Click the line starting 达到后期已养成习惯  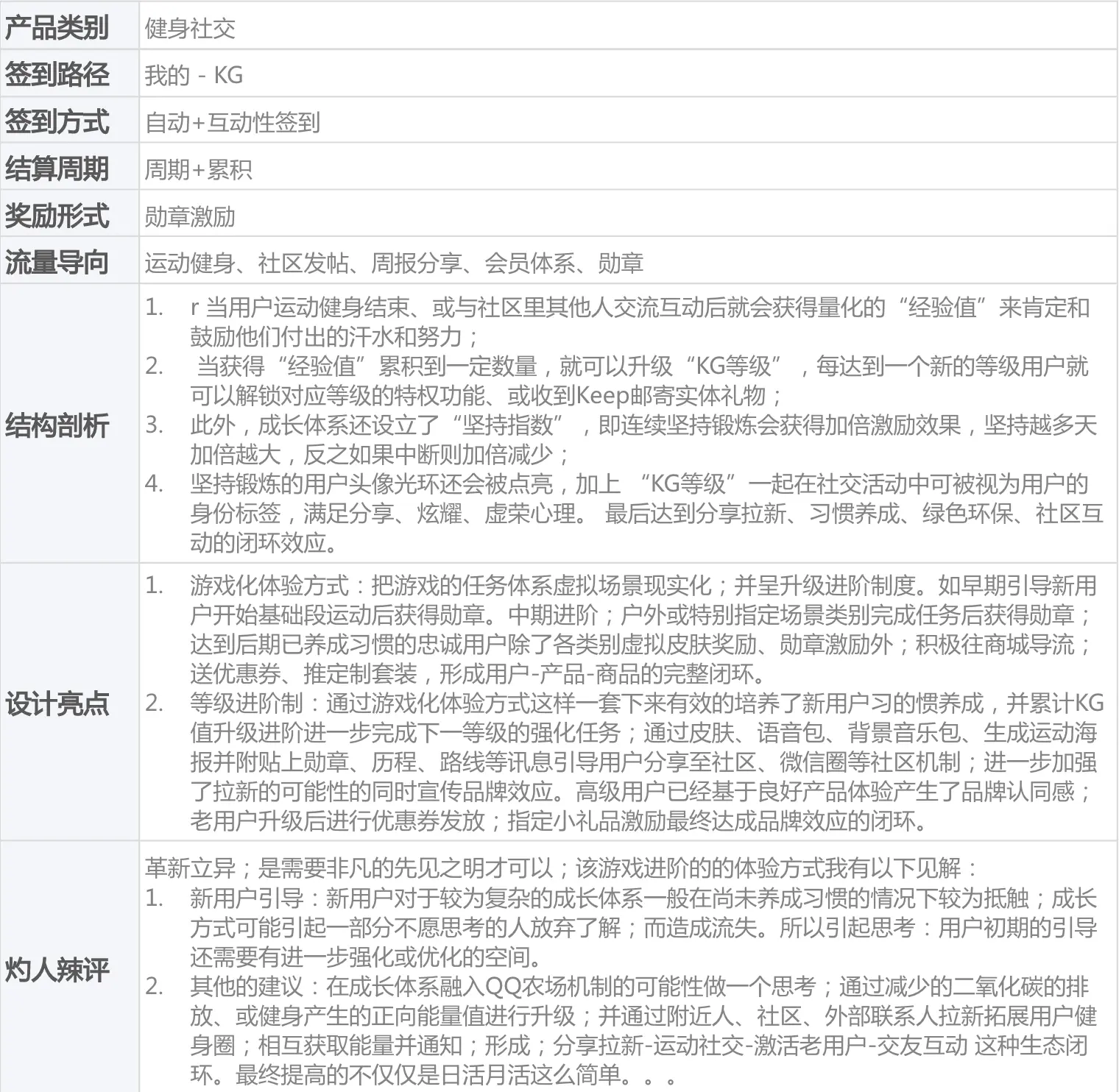641,645
